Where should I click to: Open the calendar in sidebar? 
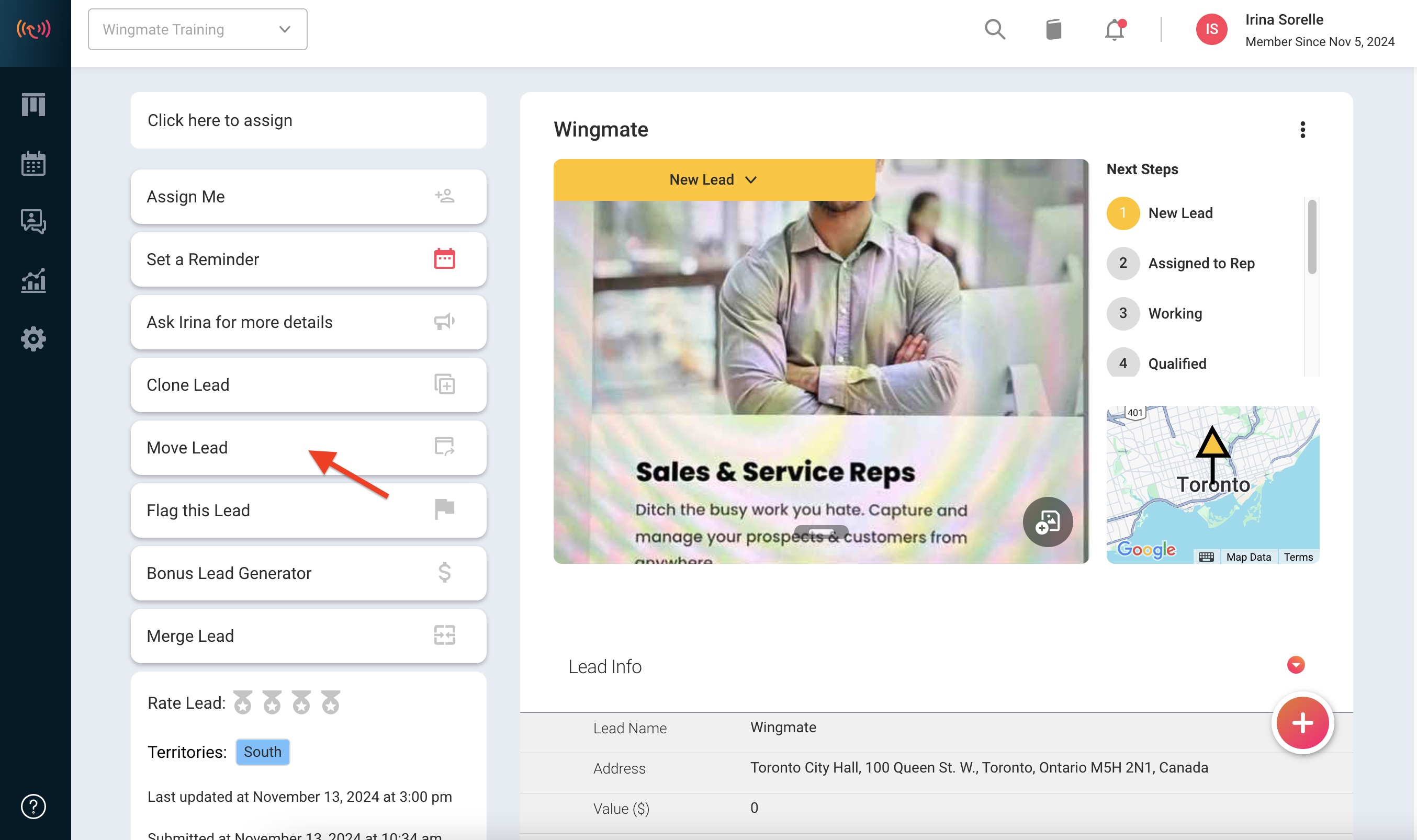pos(33,164)
